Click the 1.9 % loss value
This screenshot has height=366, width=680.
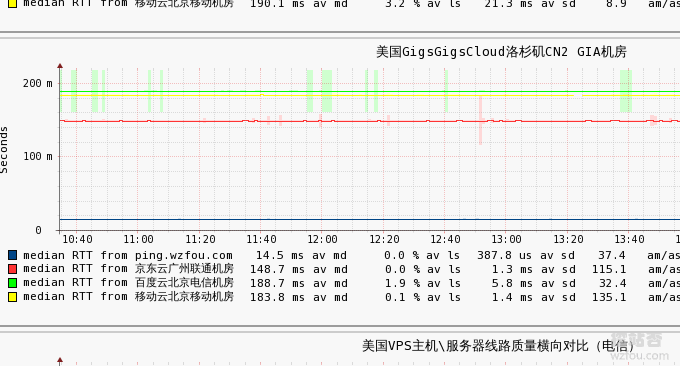tap(403, 283)
